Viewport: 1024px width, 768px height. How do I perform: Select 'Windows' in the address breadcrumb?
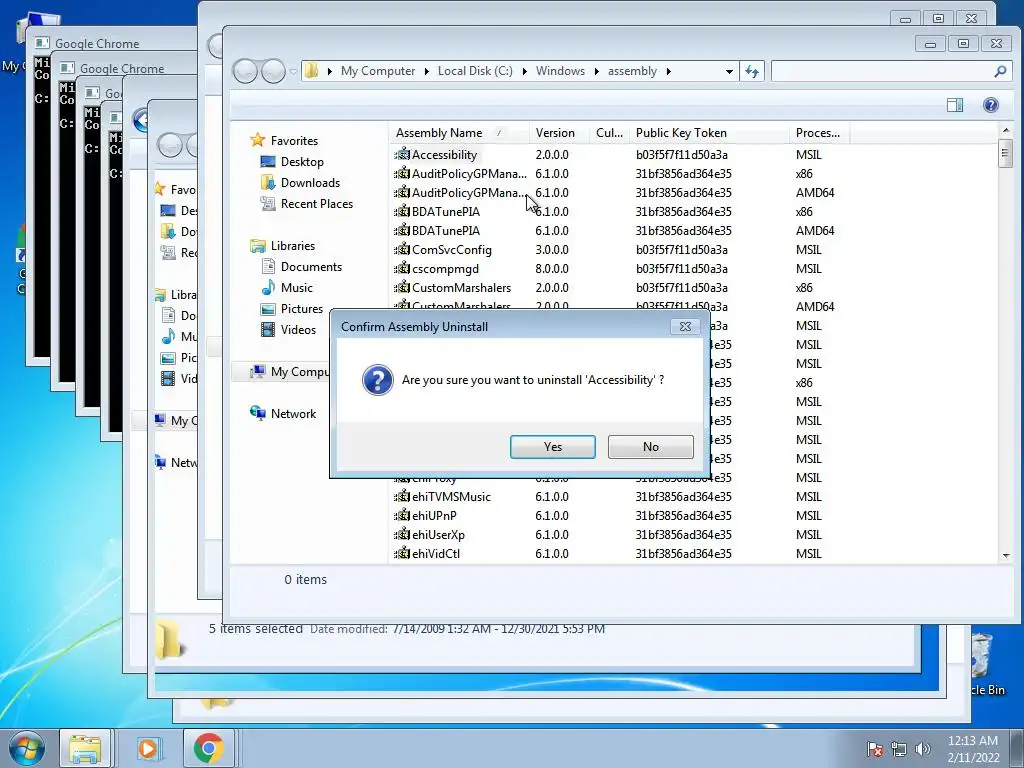(560, 71)
